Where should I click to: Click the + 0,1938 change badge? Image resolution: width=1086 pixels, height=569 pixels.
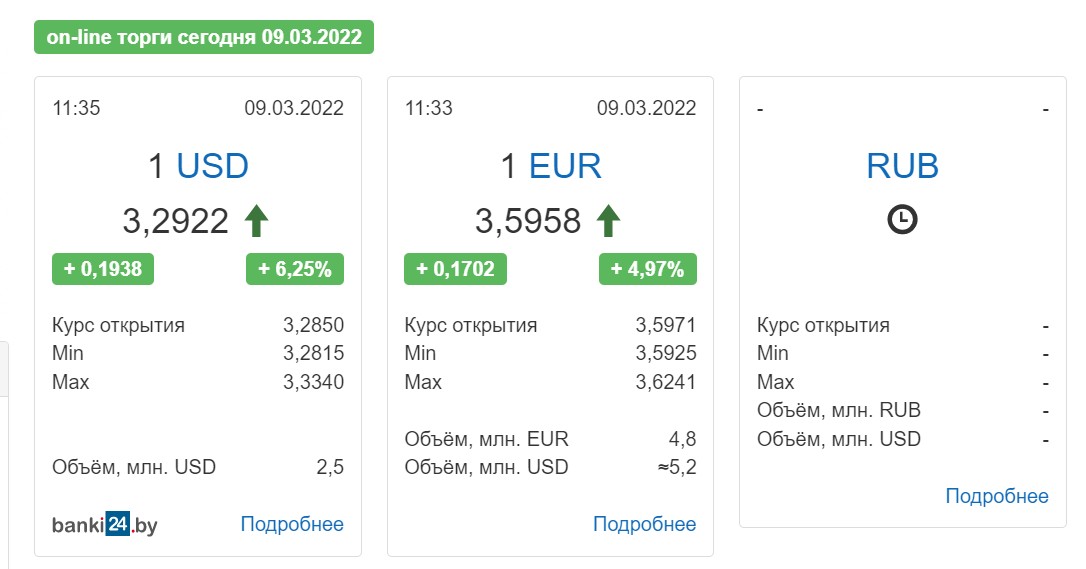coord(103,269)
